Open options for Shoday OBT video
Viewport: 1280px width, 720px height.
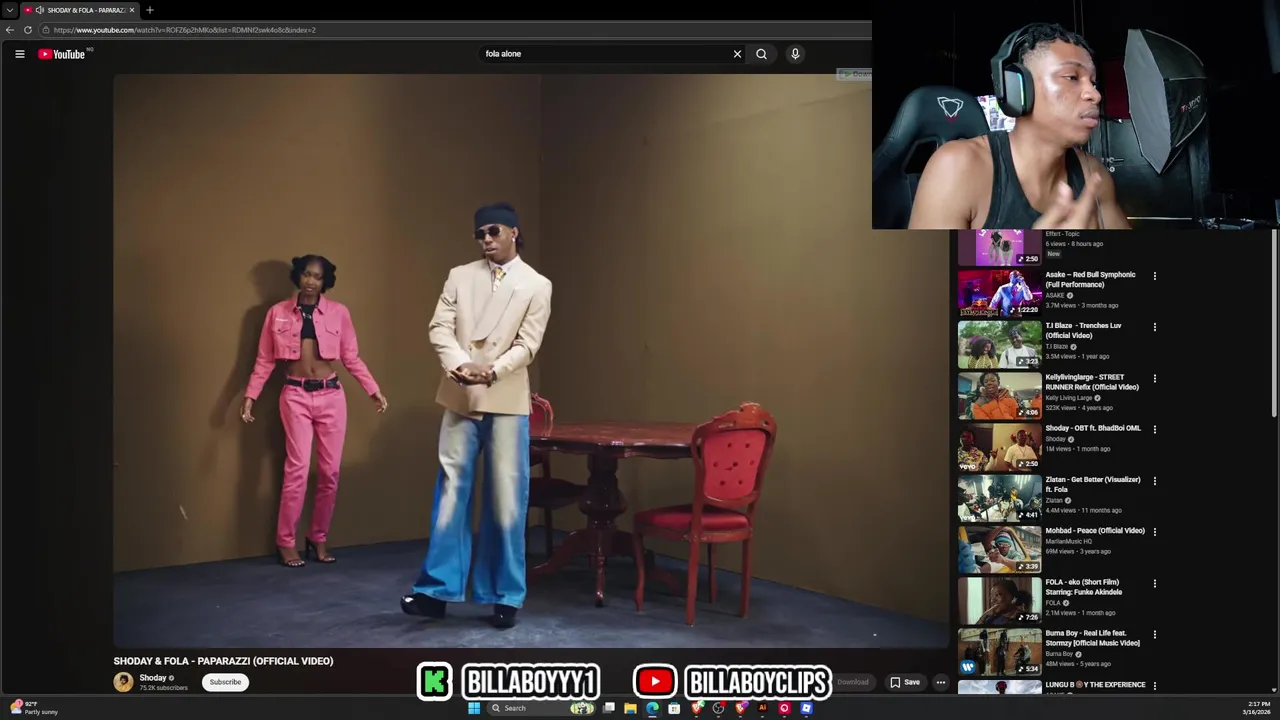click(x=1155, y=430)
